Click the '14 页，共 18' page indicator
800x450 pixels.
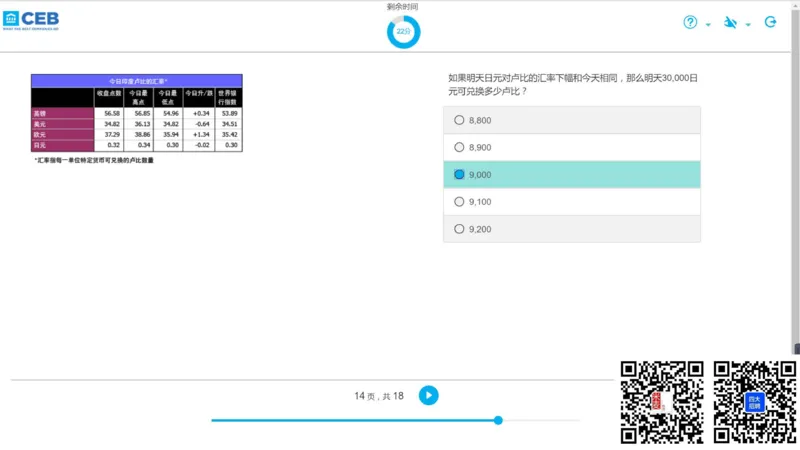[x=379, y=396]
